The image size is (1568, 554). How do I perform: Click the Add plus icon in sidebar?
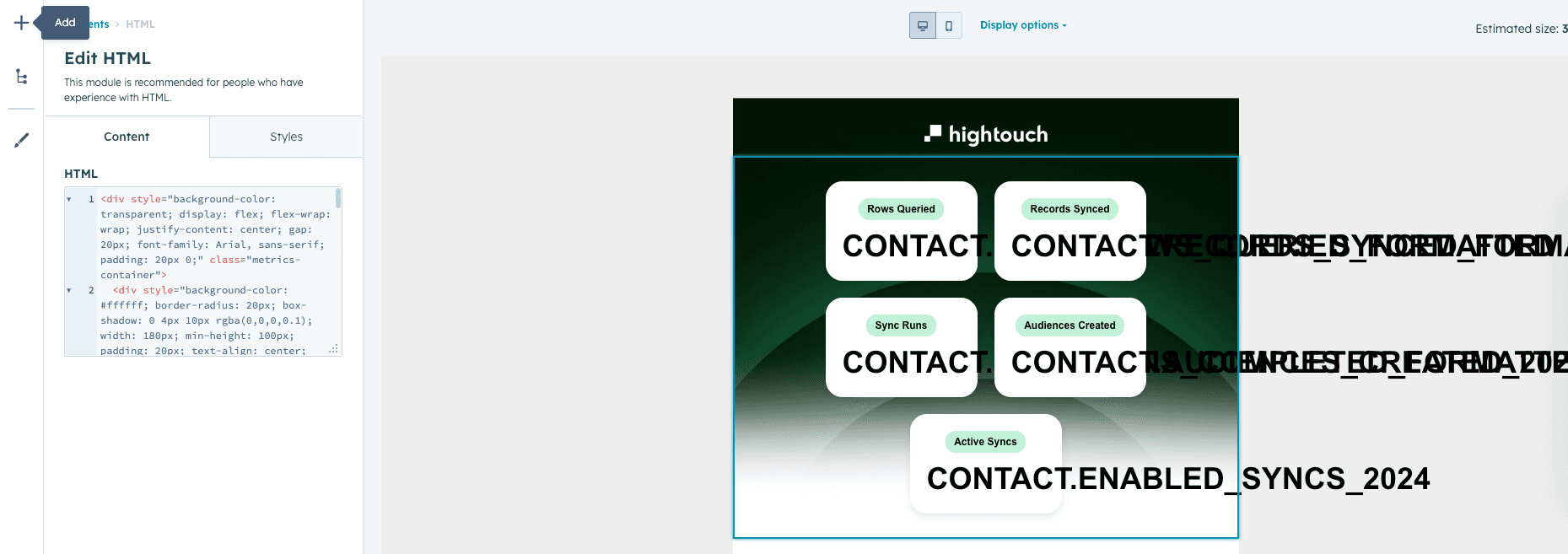21,23
